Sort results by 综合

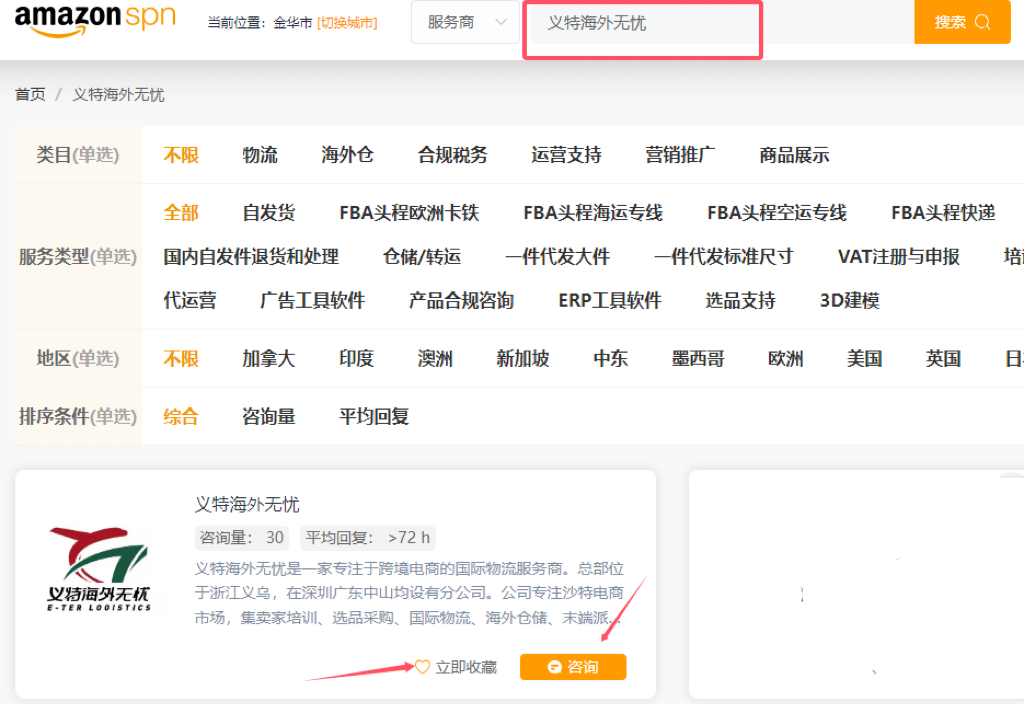(181, 417)
